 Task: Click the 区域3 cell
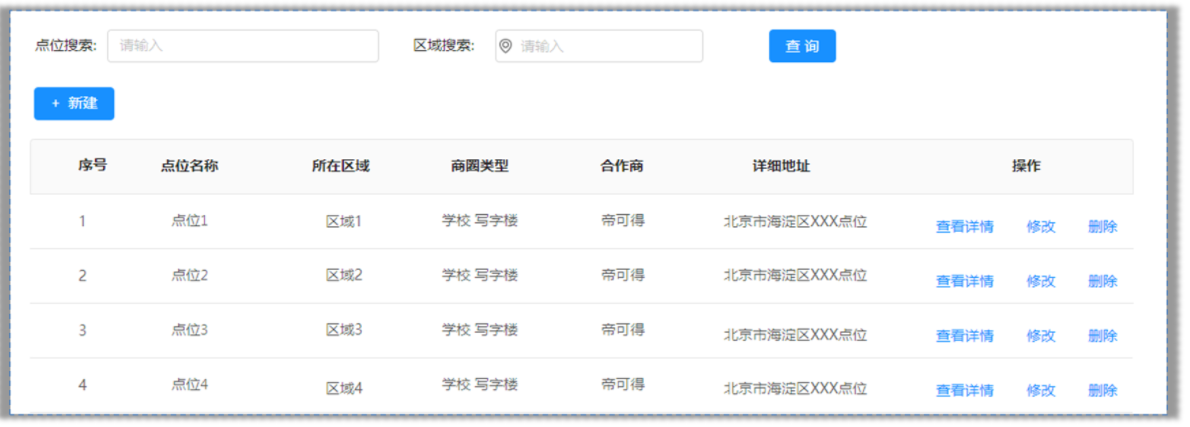tap(345, 330)
